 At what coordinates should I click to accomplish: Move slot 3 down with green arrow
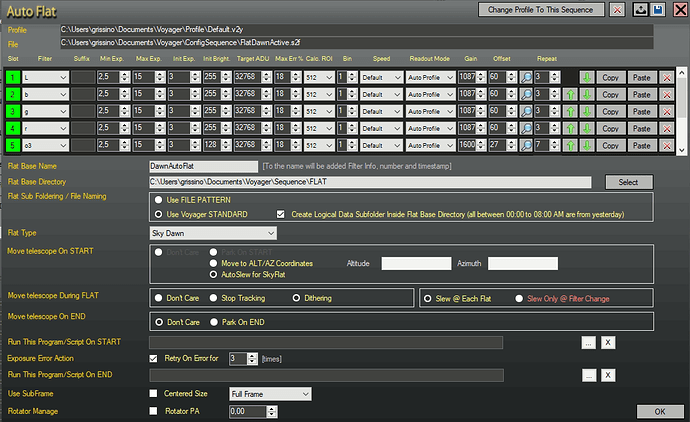point(587,111)
